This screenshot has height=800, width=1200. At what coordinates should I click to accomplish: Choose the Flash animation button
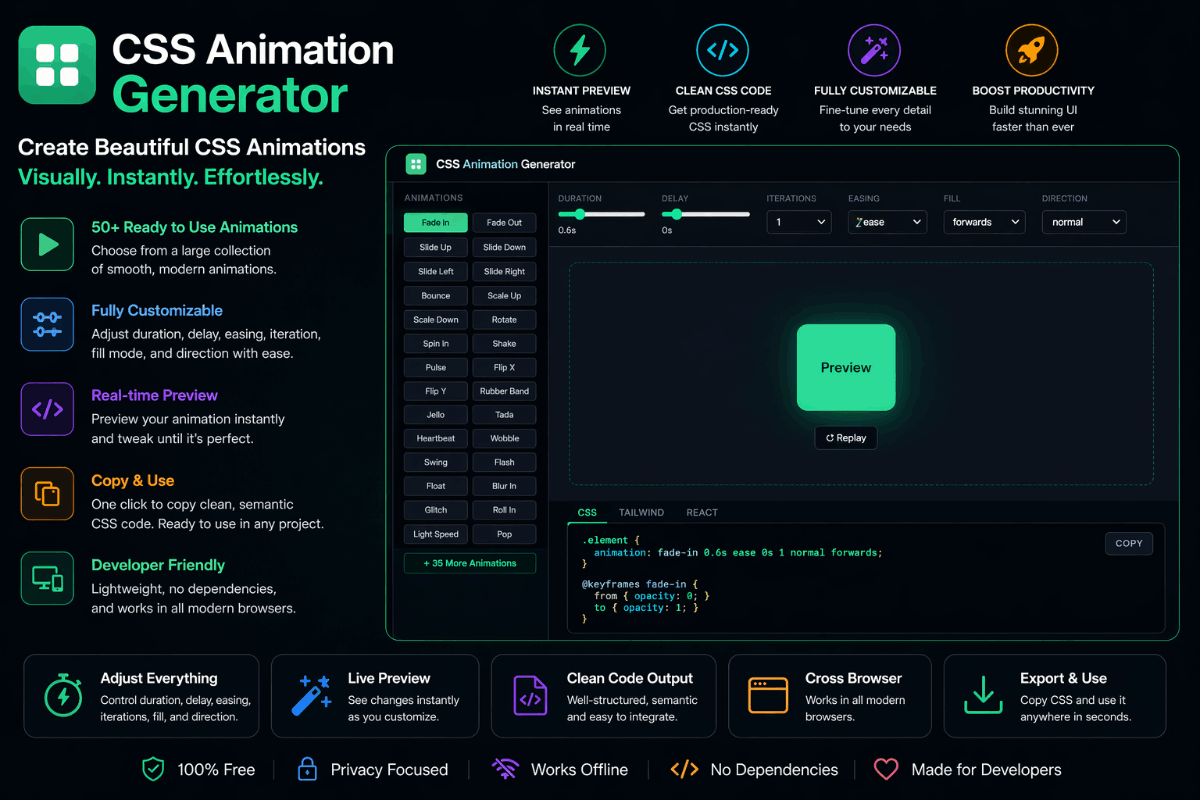pyautogui.click(x=504, y=462)
